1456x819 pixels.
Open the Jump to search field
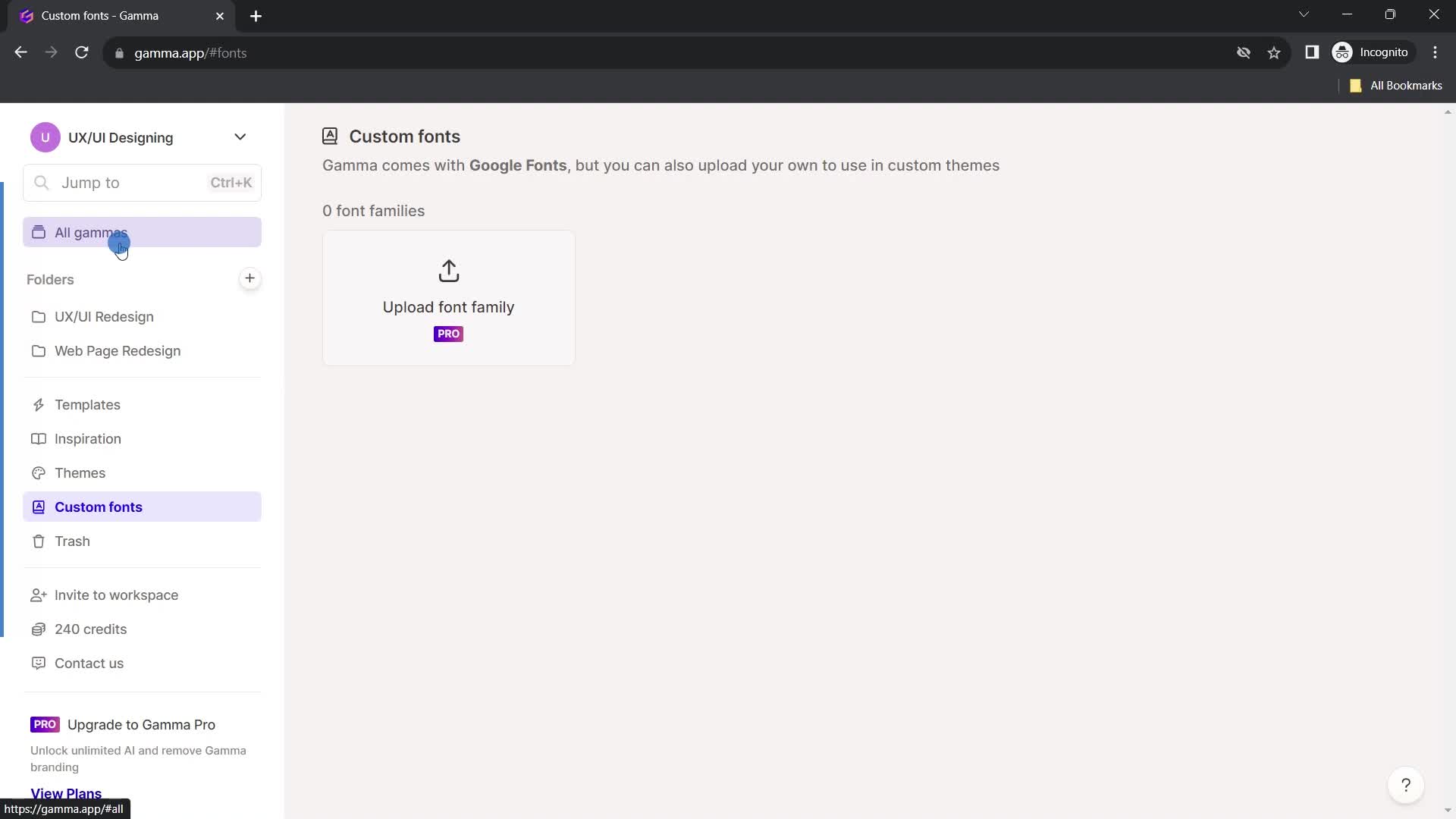(x=143, y=182)
